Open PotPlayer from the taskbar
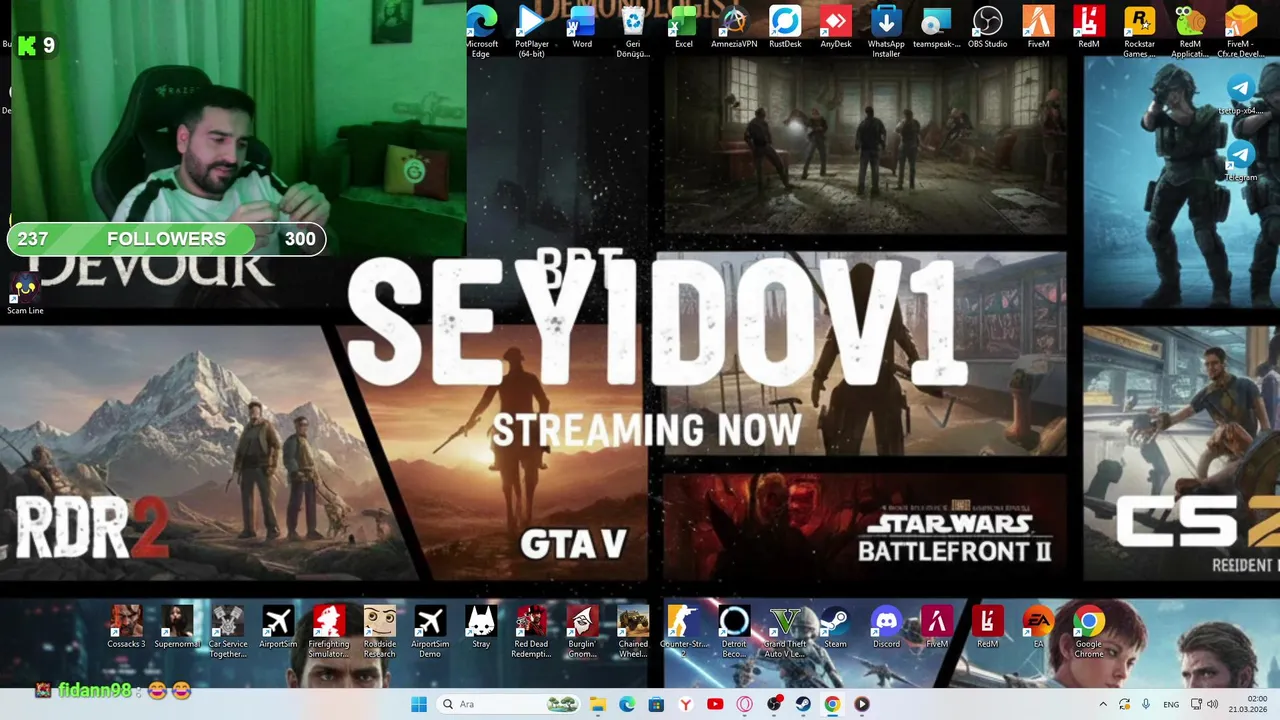The image size is (1280, 720). coord(862,704)
